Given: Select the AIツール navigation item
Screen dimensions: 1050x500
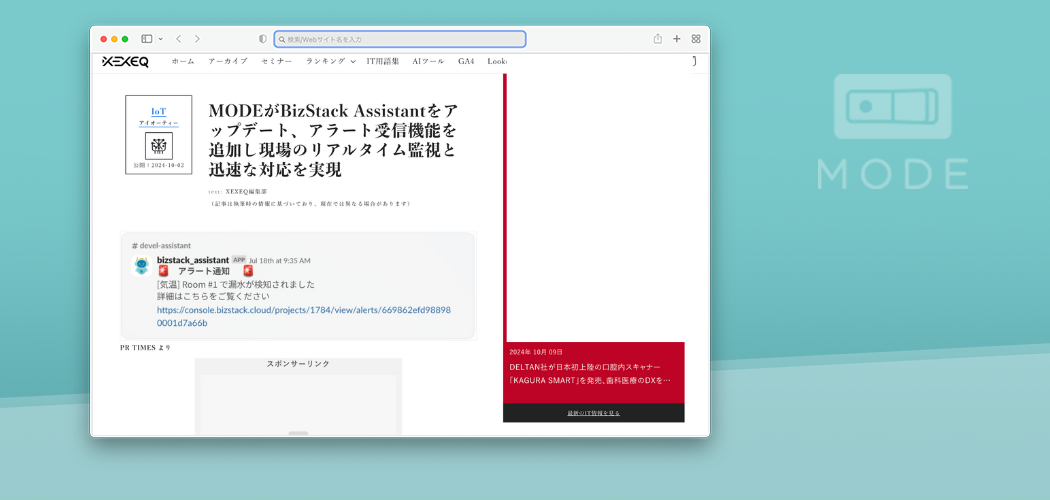Looking at the screenshot, I should [x=428, y=61].
